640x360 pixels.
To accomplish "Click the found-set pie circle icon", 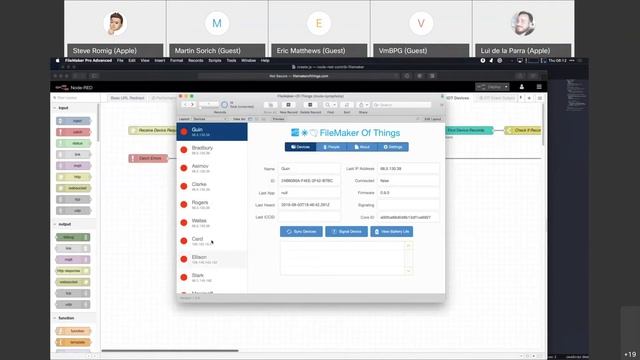I will (224, 105).
